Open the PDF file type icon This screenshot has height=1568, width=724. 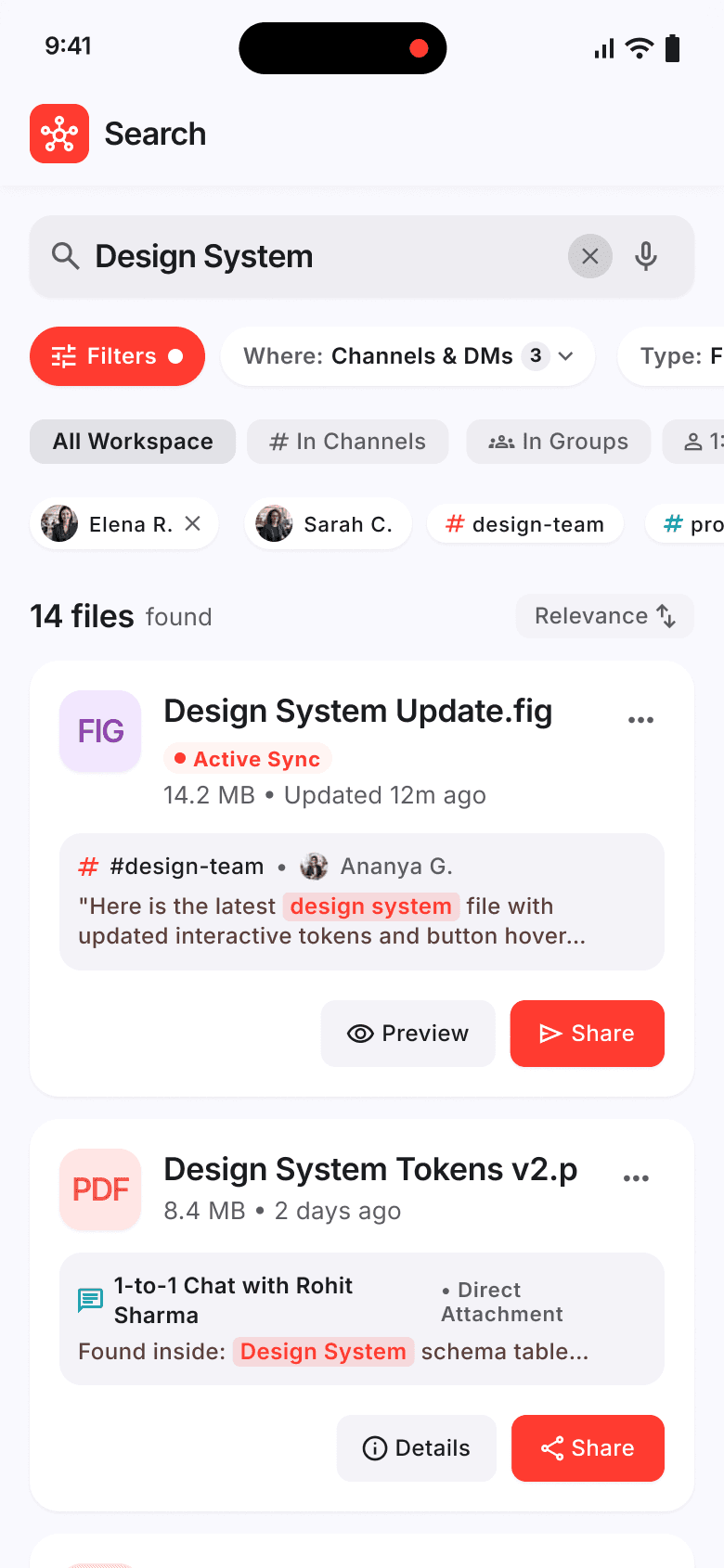(100, 1189)
